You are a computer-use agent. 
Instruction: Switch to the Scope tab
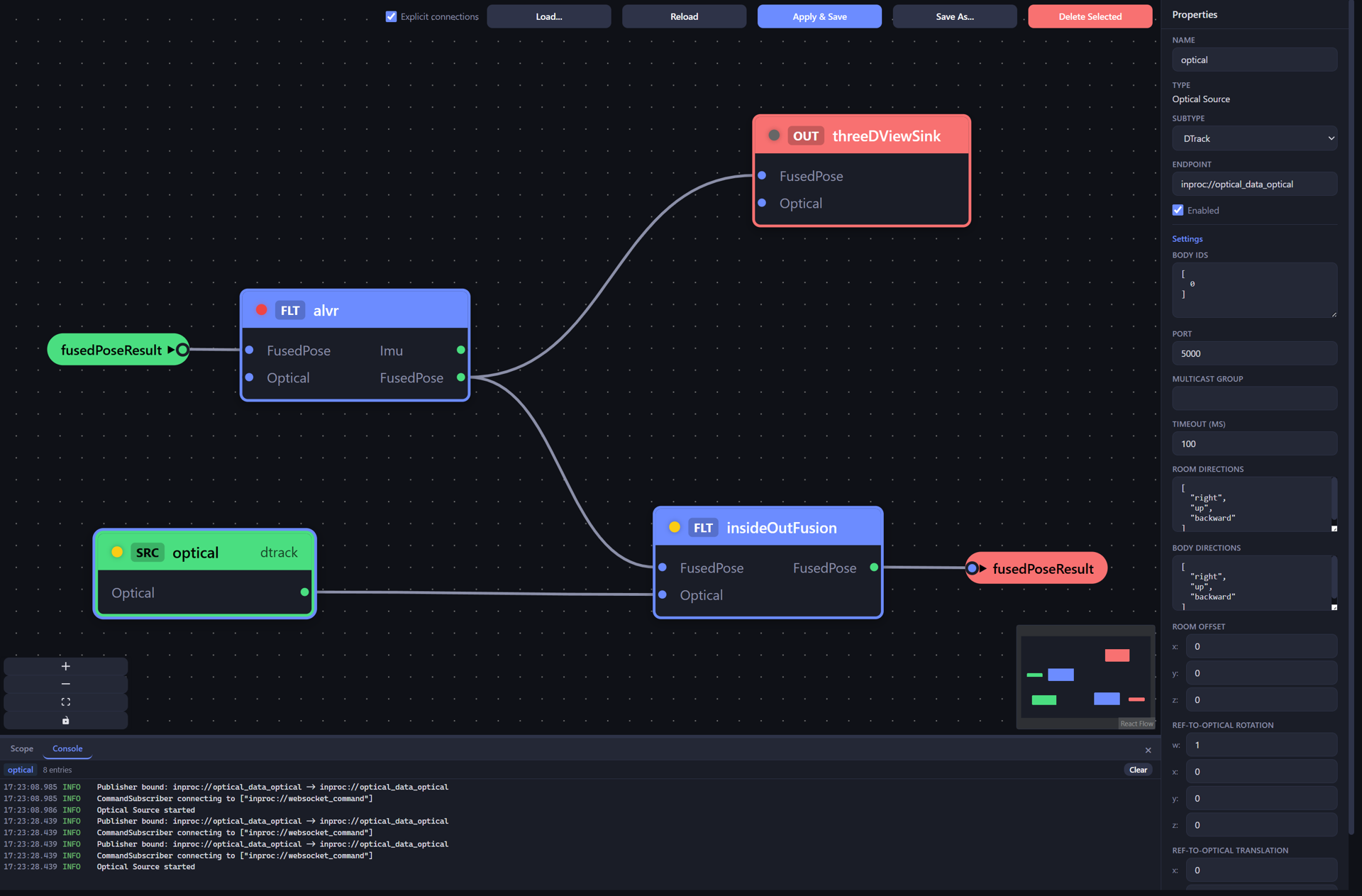point(22,748)
